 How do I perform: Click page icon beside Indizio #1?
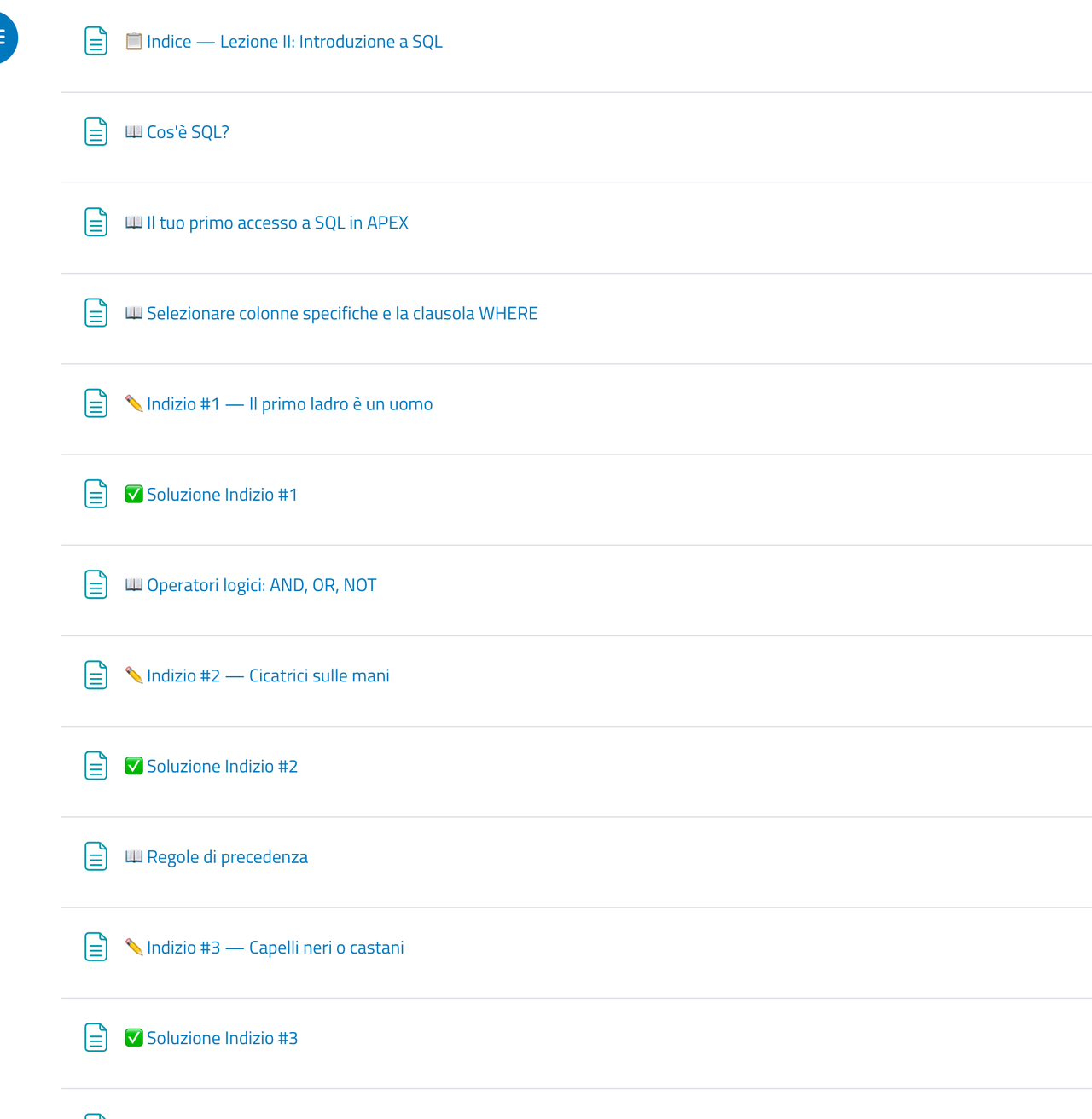coord(96,403)
